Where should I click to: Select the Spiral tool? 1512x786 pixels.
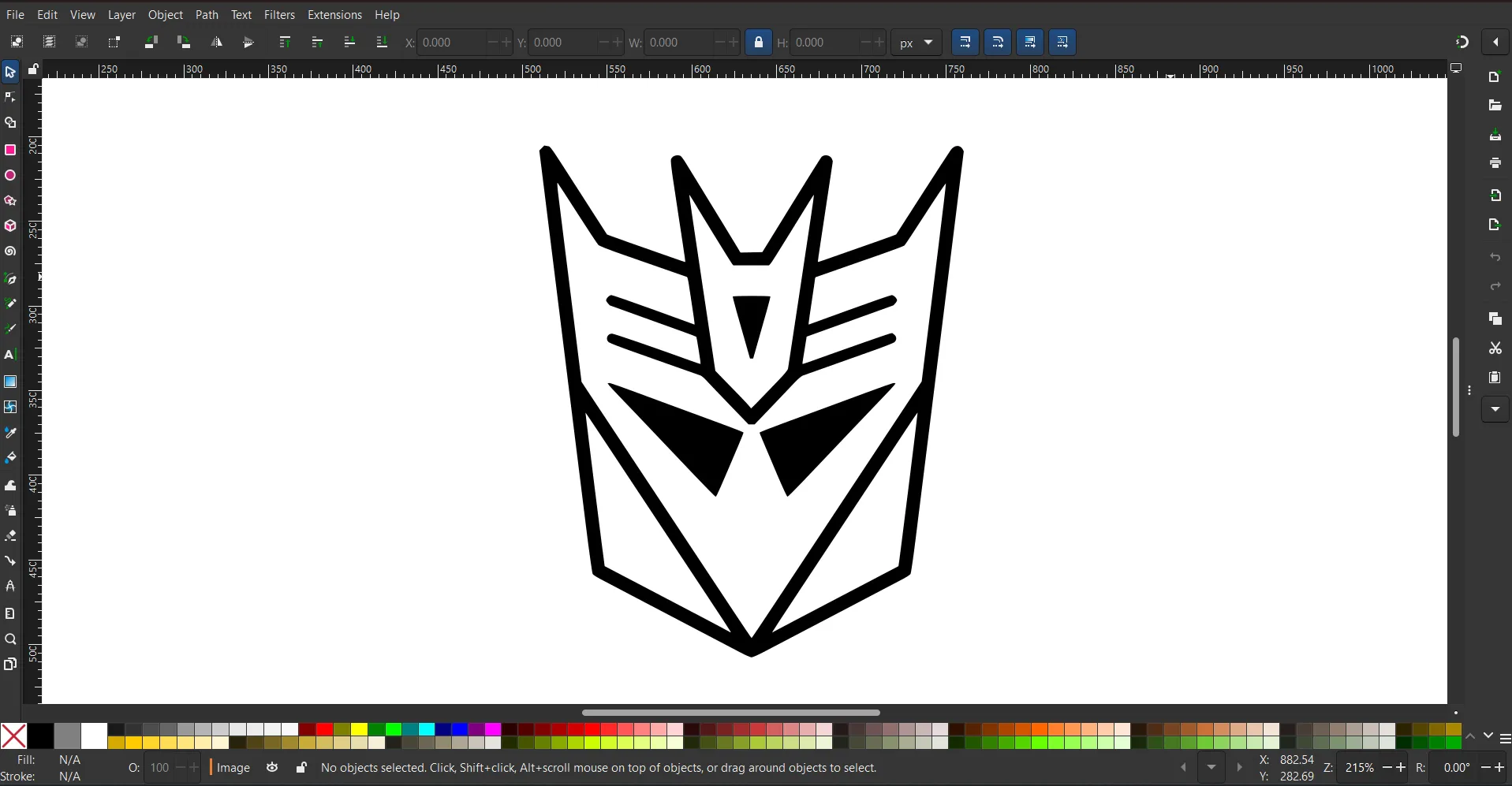pos(10,251)
